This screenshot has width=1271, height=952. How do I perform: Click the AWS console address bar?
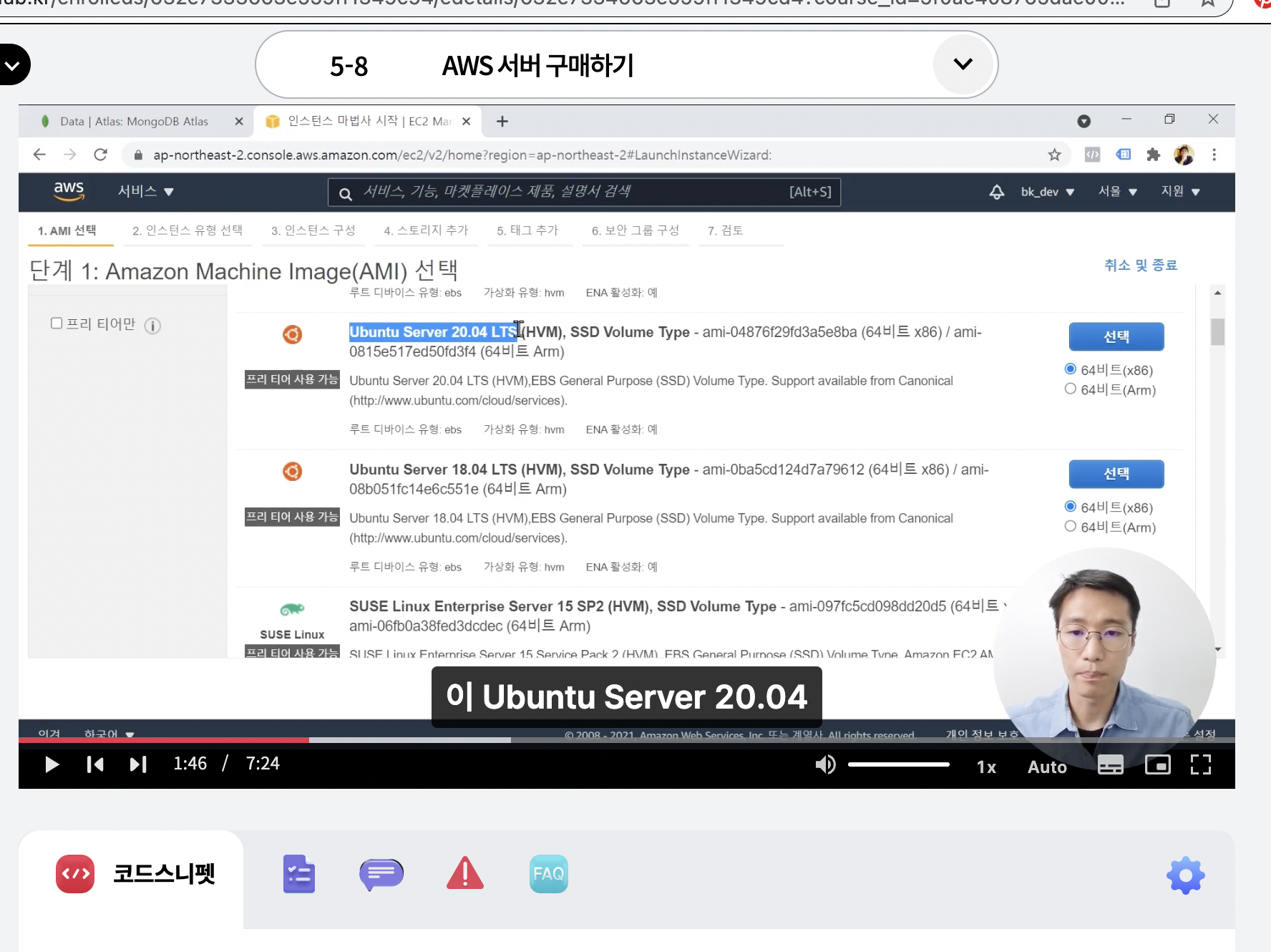pyautogui.click(x=462, y=155)
